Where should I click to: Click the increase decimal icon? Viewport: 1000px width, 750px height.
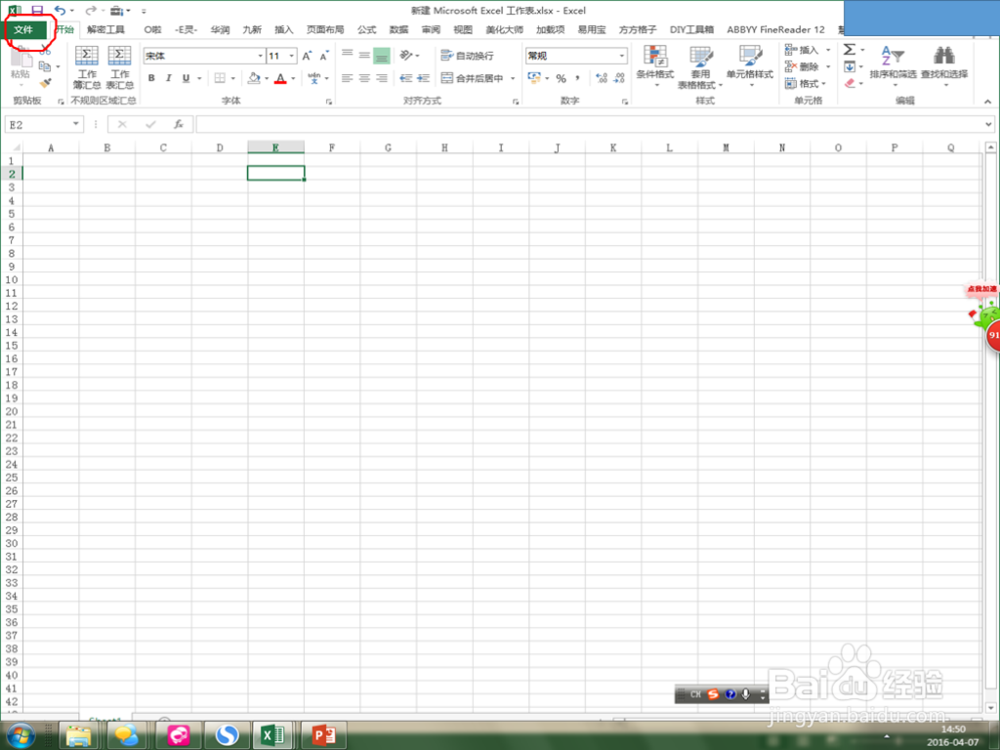(x=601, y=78)
